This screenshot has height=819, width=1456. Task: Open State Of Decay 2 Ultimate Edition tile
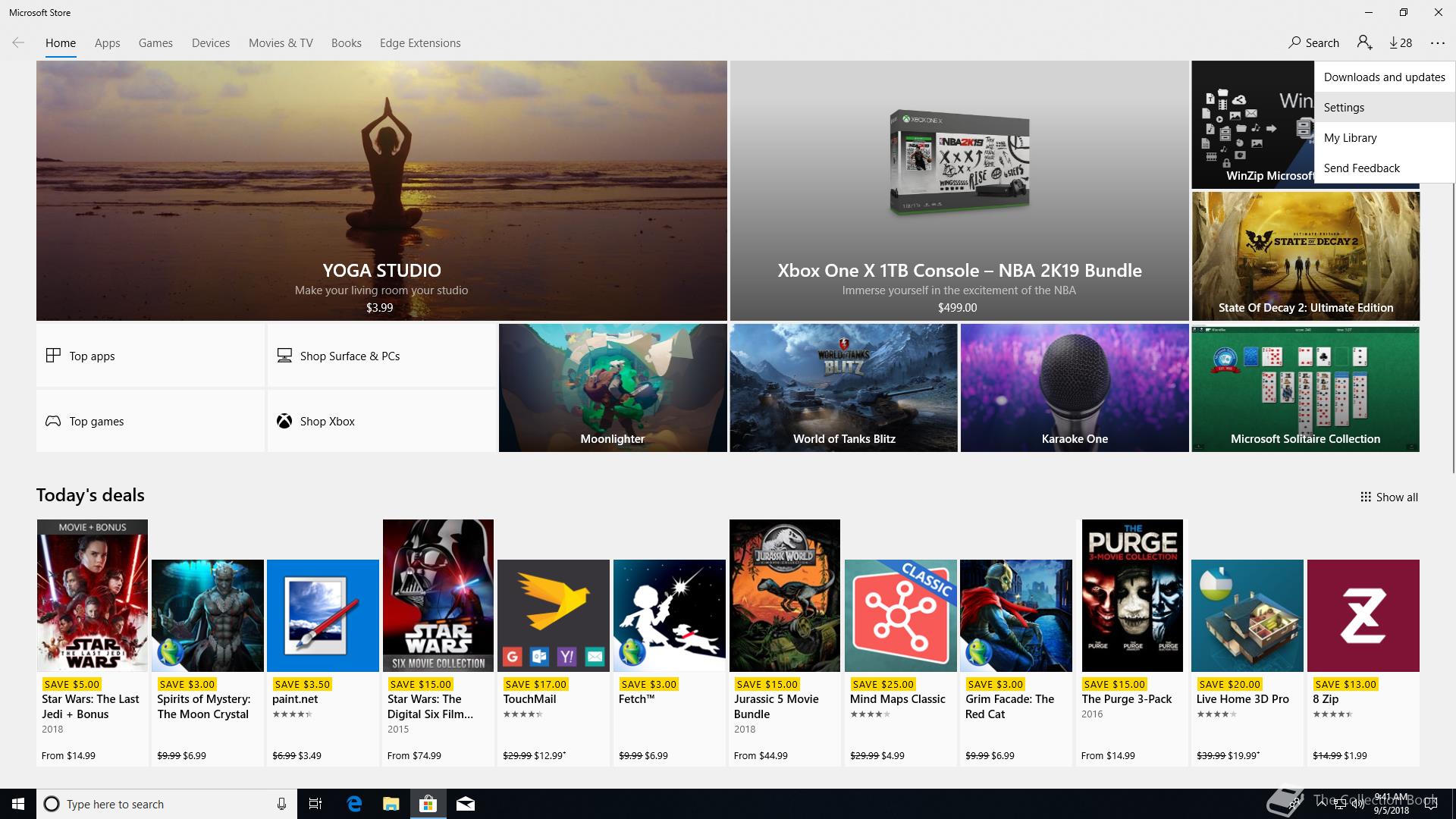click(x=1305, y=256)
